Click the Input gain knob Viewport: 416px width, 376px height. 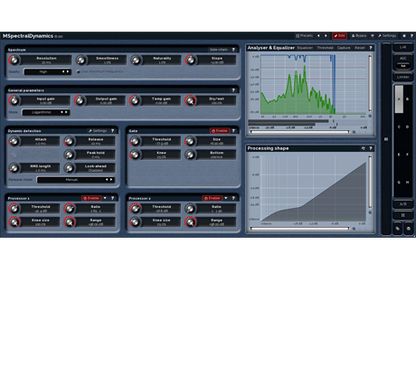pyautogui.click(x=14, y=101)
